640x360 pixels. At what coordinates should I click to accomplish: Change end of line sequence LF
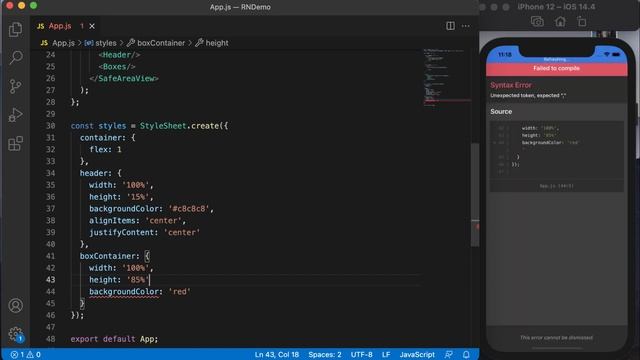[386, 354]
